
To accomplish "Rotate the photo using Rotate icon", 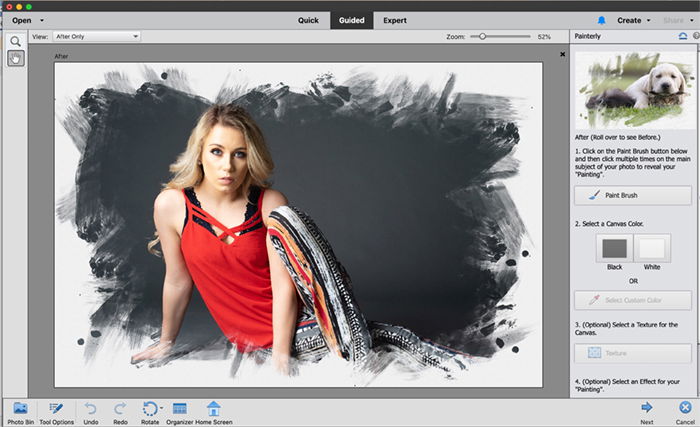I will pos(150,408).
